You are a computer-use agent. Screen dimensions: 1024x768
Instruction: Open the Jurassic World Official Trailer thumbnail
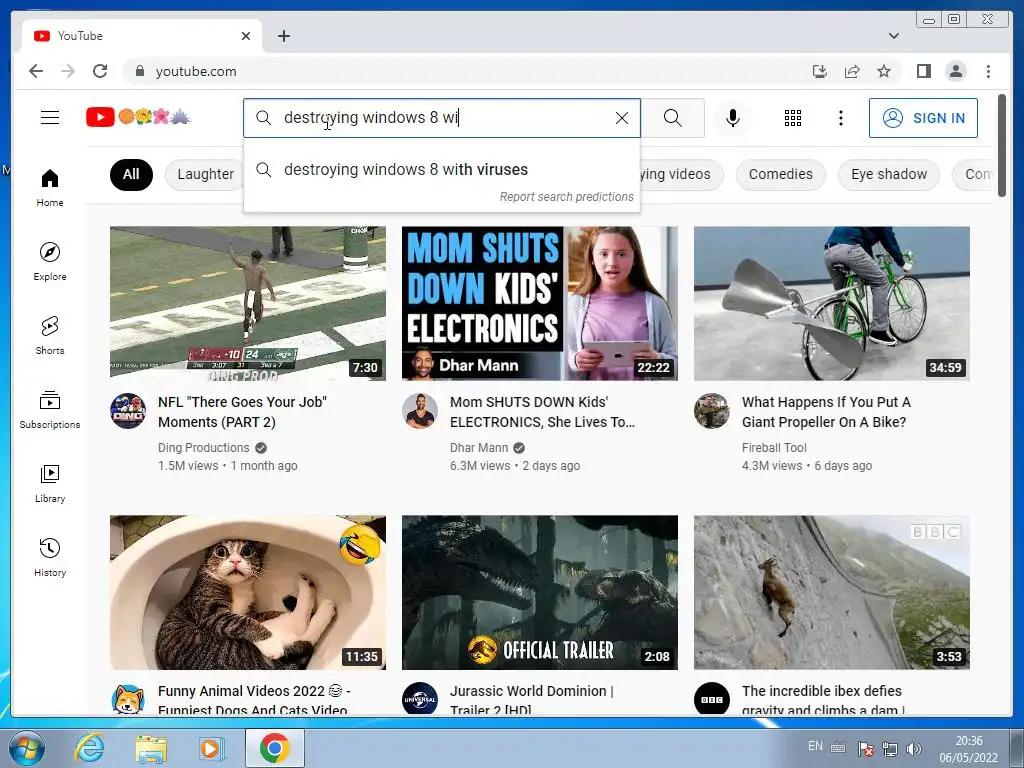pos(539,592)
